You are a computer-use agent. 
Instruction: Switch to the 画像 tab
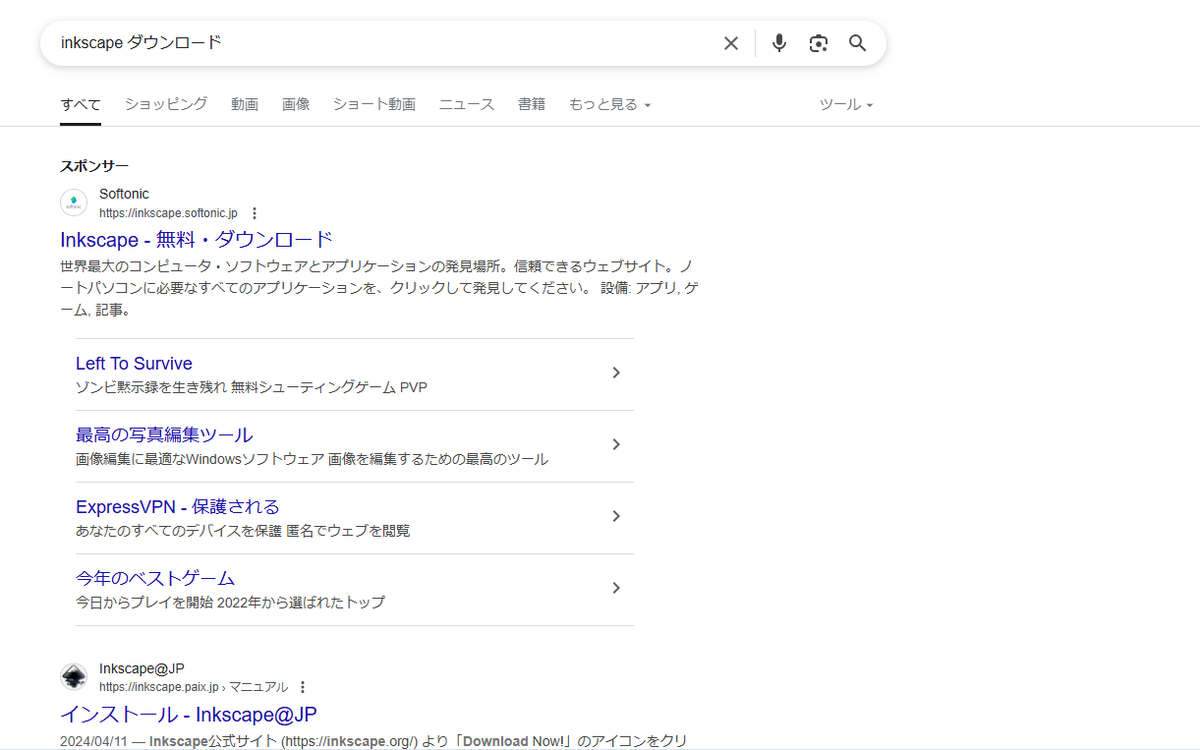click(296, 104)
